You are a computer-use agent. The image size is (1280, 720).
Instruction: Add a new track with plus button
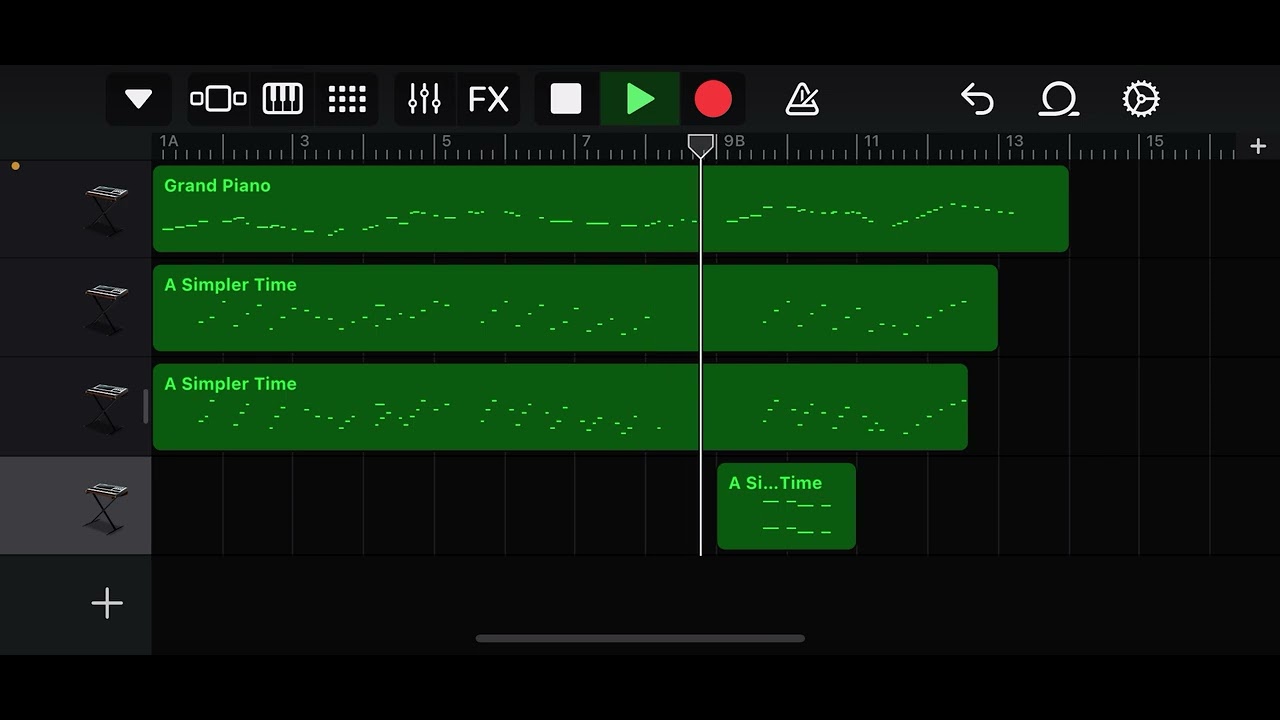click(107, 603)
